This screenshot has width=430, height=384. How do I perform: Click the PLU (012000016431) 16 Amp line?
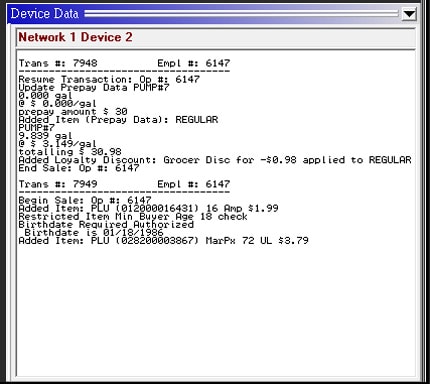pyautogui.click(x=148, y=208)
